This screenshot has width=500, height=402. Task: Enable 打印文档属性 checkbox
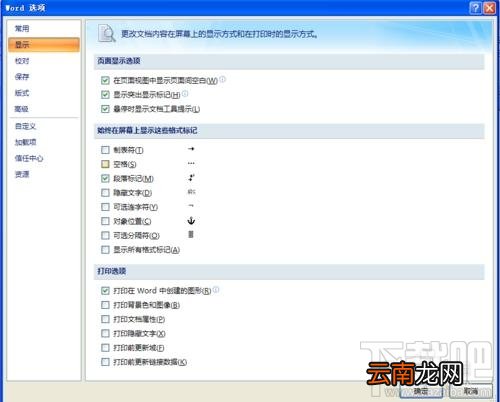click(105, 319)
